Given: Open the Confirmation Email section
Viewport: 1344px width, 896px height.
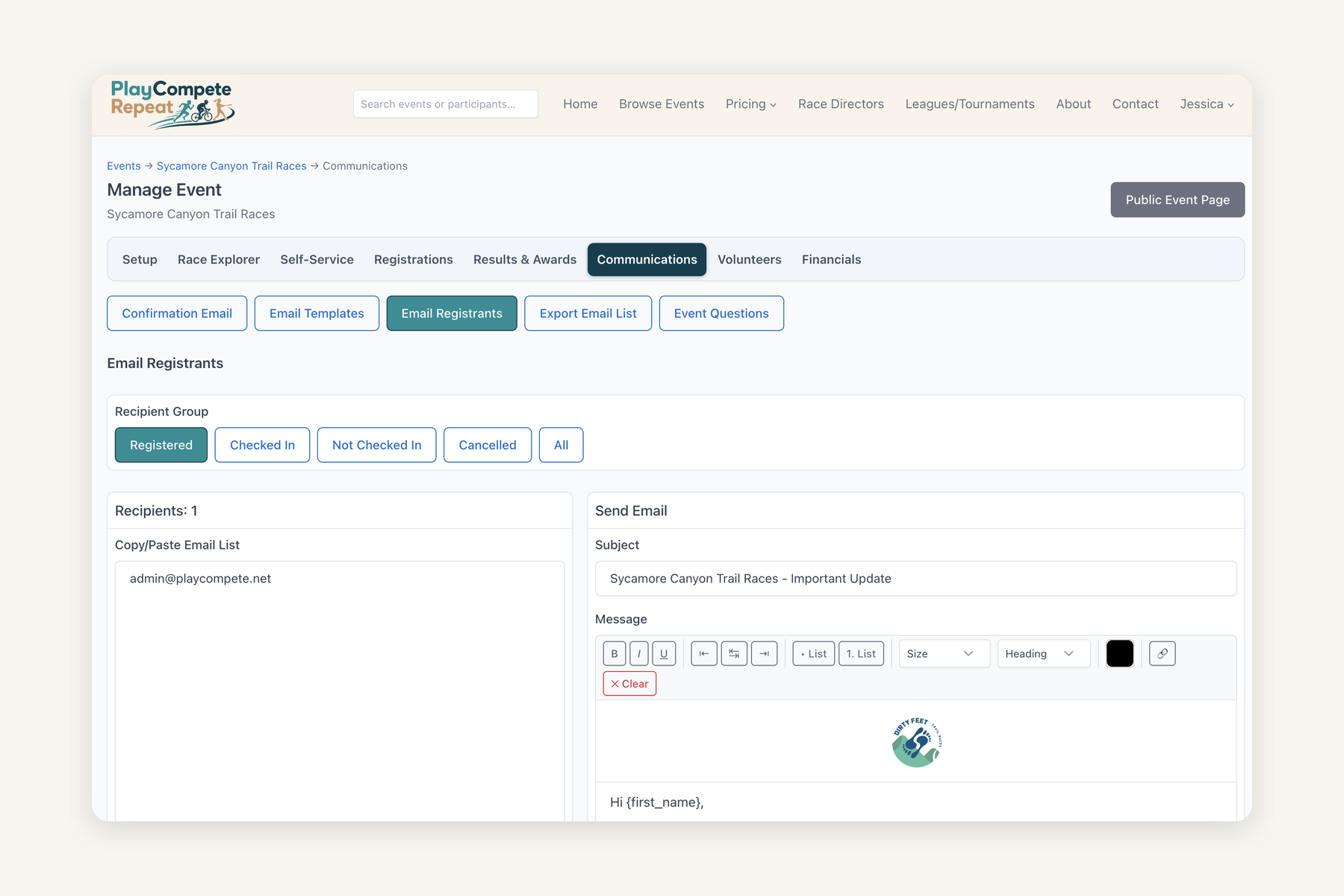Looking at the screenshot, I should coord(177,314).
